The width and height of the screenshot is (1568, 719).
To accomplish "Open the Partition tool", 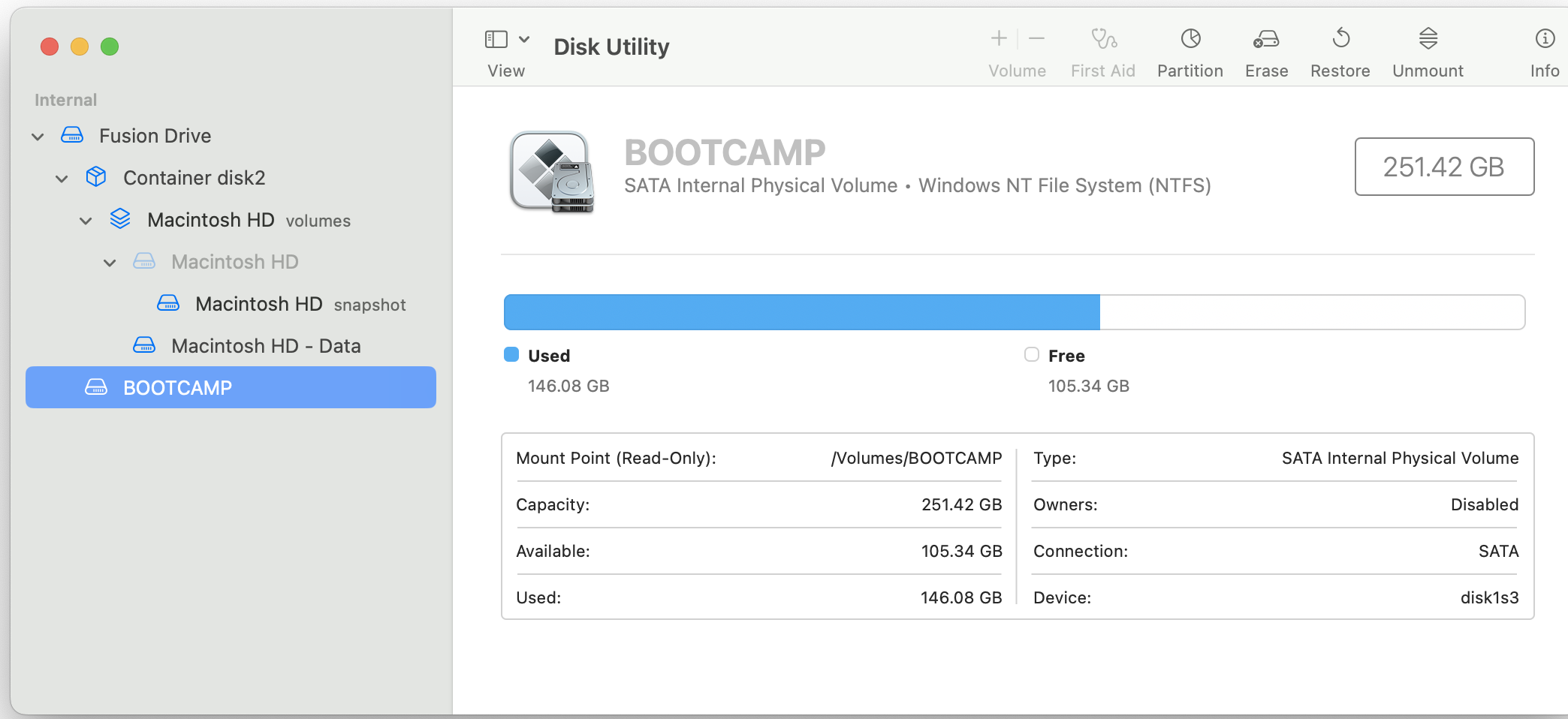I will [1189, 49].
